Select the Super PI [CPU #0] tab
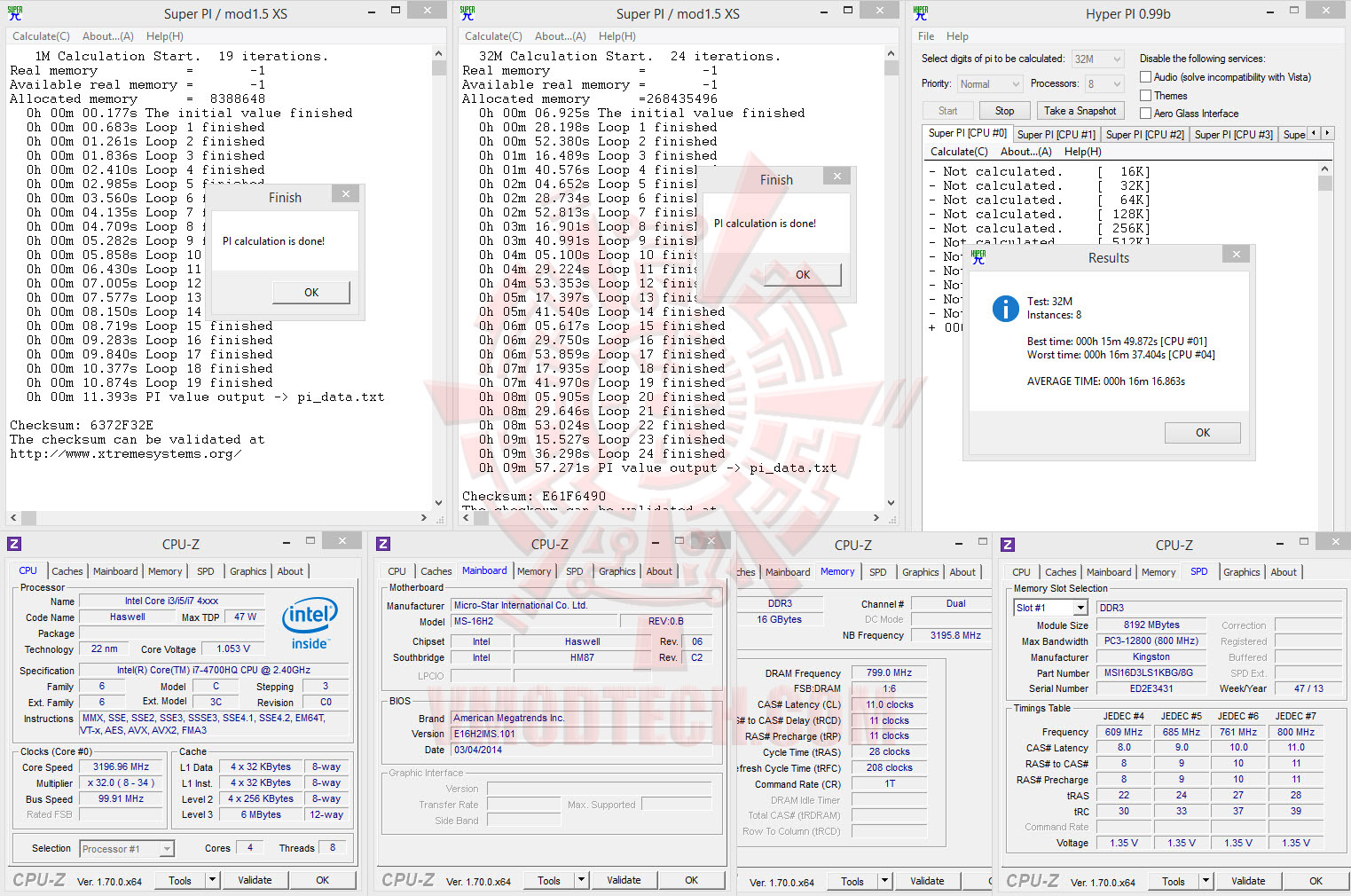 click(967, 133)
